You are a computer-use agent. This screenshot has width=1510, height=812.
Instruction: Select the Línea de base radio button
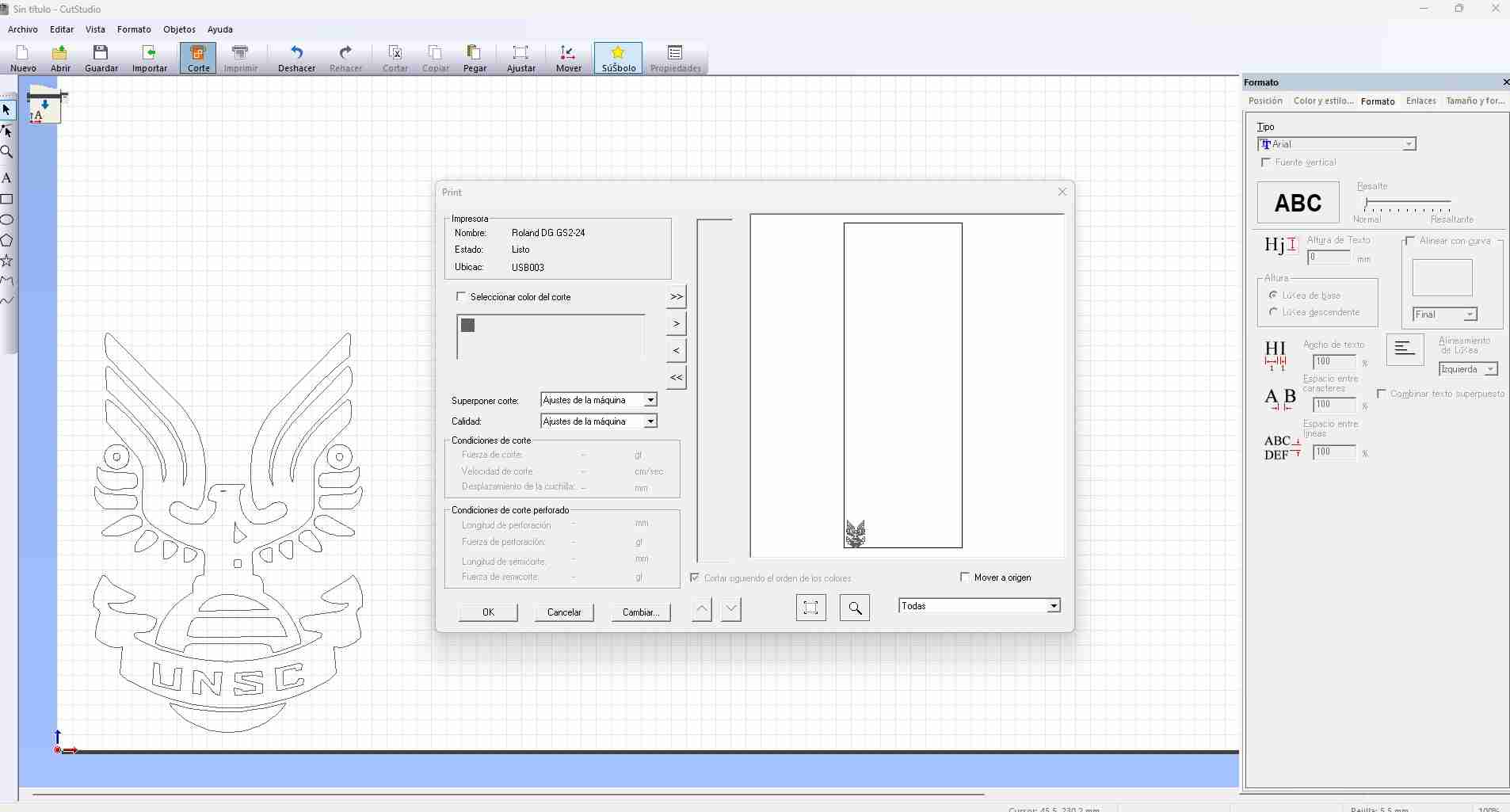click(x=1273, y=295)
